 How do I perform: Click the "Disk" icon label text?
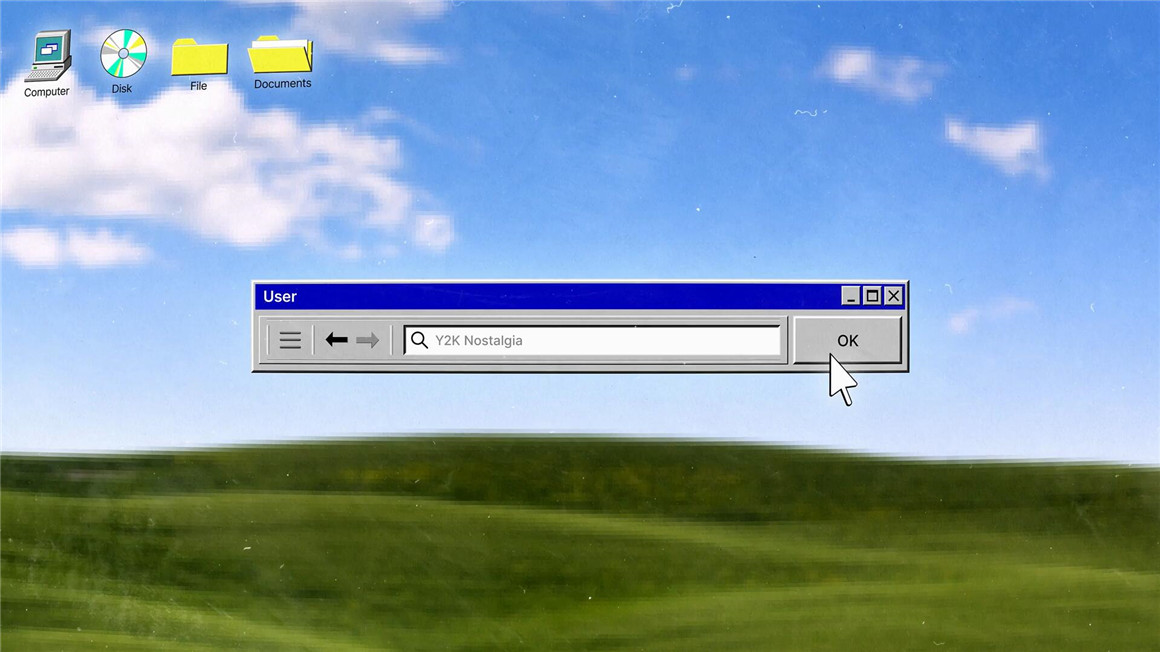tap(122, 89)
